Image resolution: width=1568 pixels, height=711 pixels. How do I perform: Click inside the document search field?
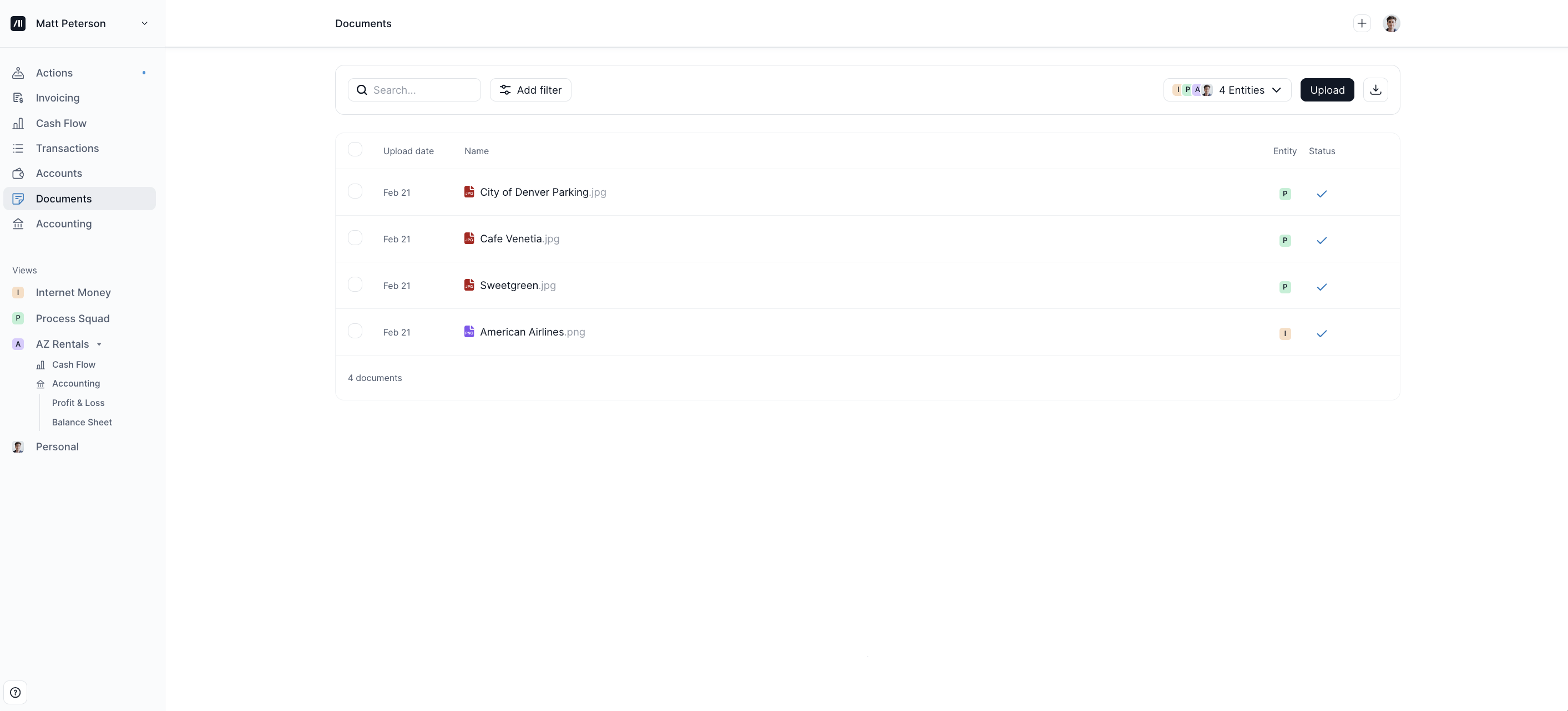414,89
